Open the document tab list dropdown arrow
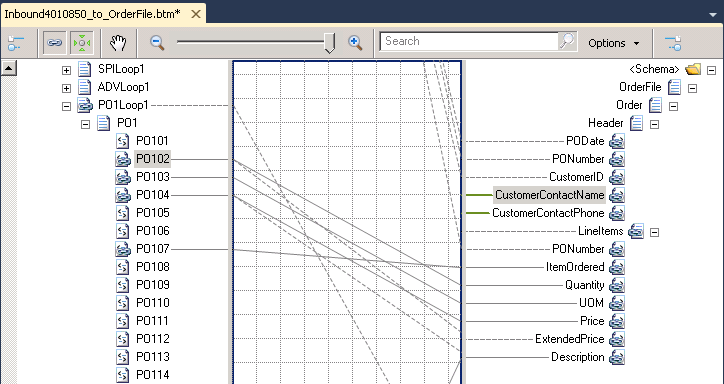724x384 pixels. [x=713, y=15]
